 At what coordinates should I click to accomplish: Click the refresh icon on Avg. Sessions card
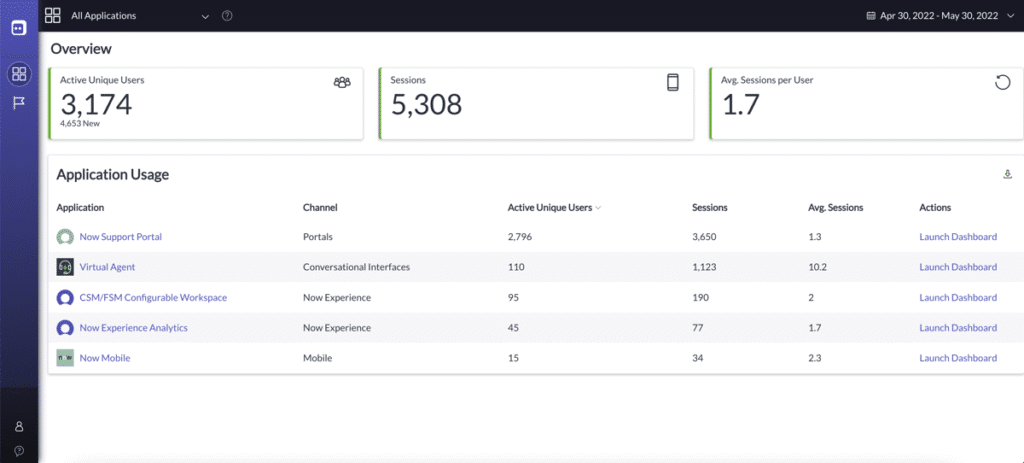(x=1002, y=83)
